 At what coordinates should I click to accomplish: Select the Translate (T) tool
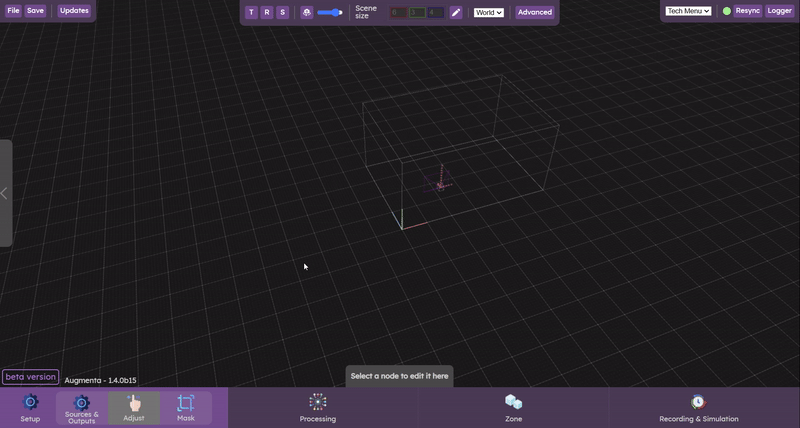[251, 12]
